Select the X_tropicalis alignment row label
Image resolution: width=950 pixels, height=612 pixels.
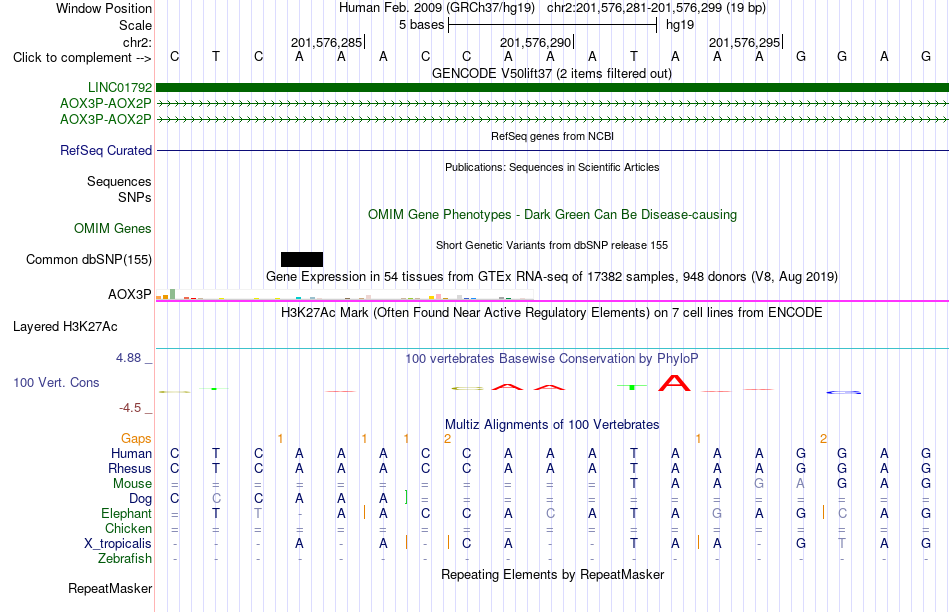click(118, 544)
